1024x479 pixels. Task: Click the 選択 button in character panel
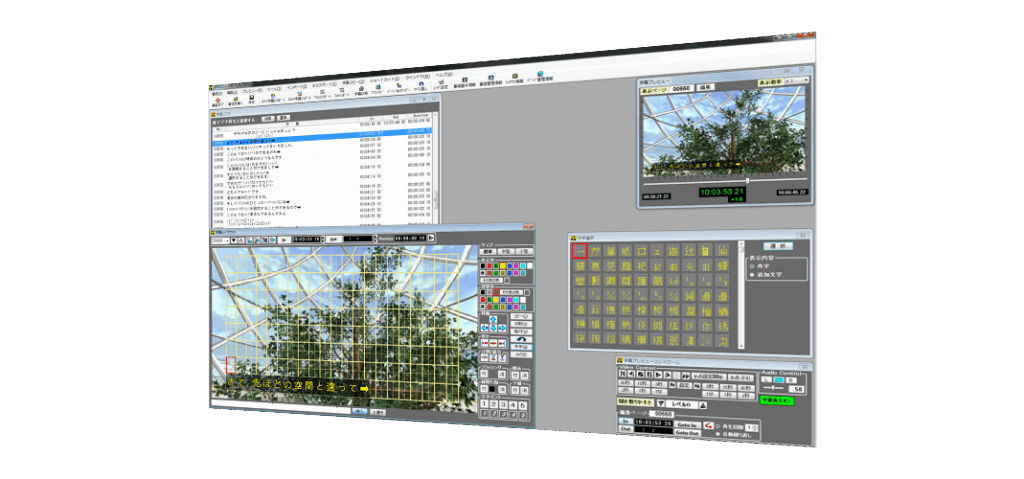coord(776,245)
